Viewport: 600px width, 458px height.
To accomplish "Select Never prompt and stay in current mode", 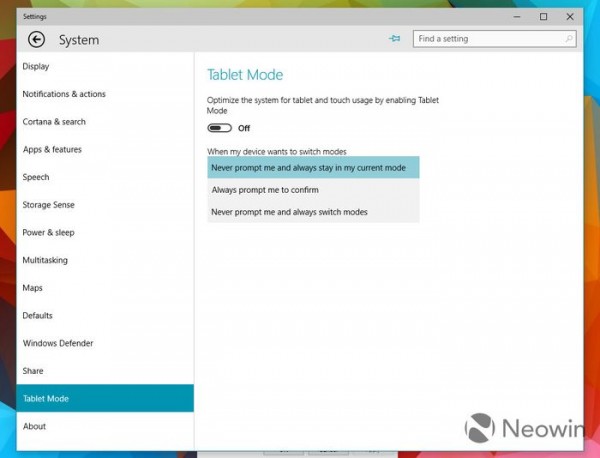I will (313, 168).
